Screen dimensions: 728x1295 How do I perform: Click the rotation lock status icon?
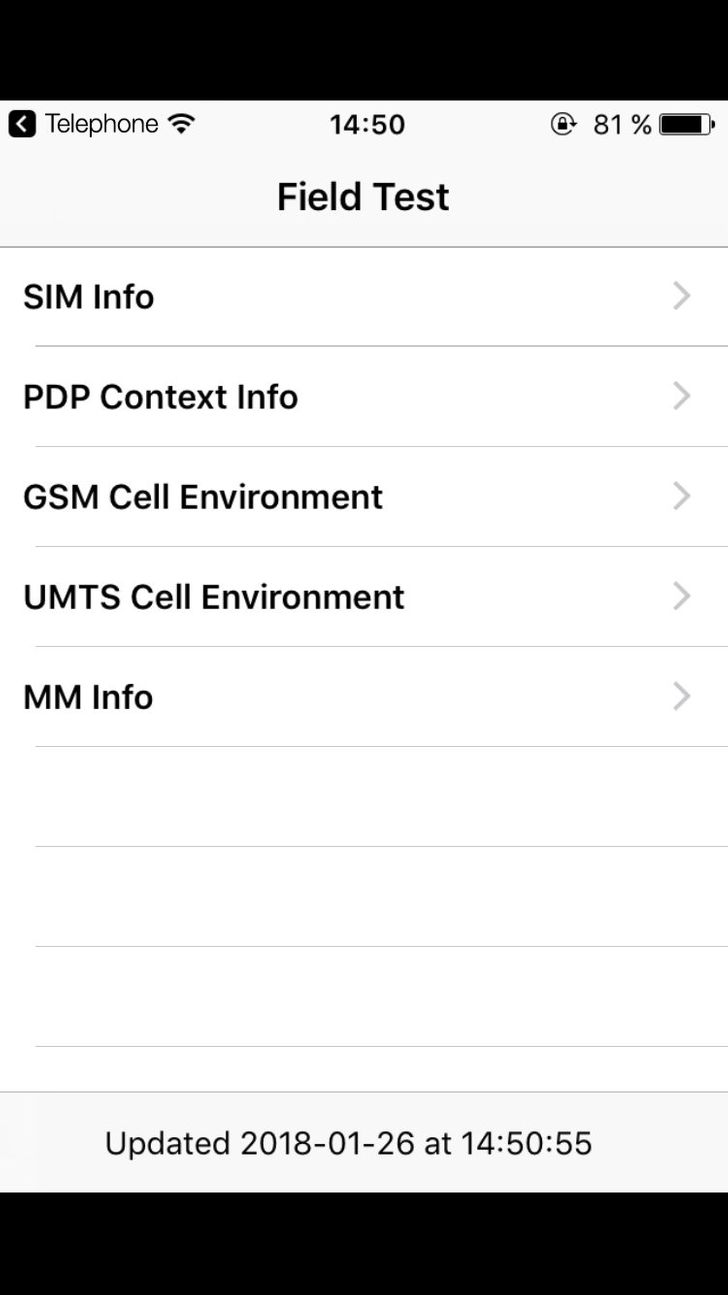point(564,124)
